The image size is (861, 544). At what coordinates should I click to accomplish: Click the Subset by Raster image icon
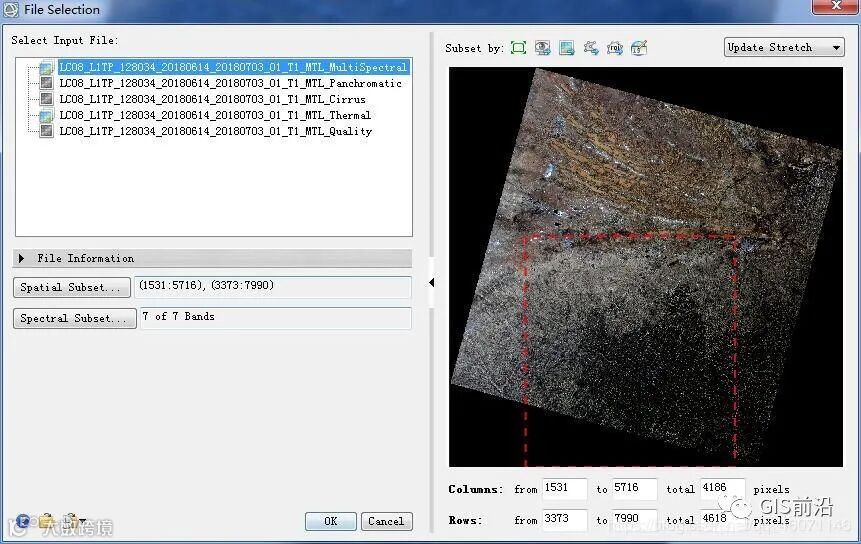click(567, 48)
